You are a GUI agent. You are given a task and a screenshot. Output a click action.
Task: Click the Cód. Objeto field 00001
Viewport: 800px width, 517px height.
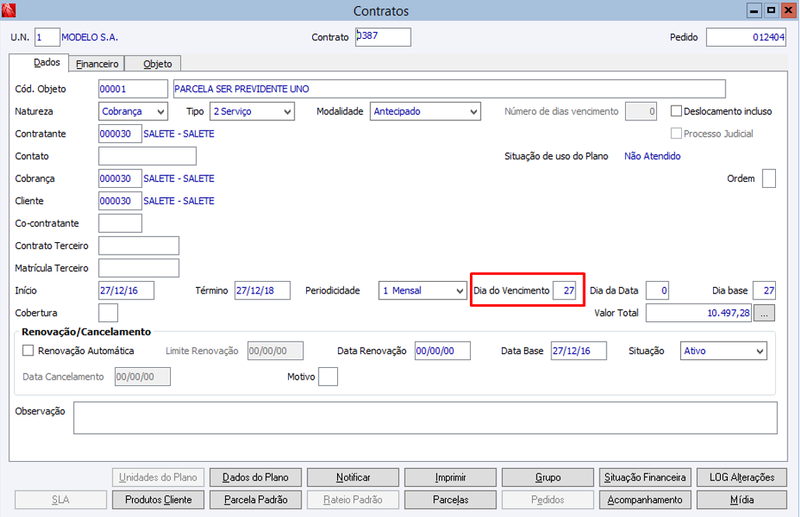(133, 89)
